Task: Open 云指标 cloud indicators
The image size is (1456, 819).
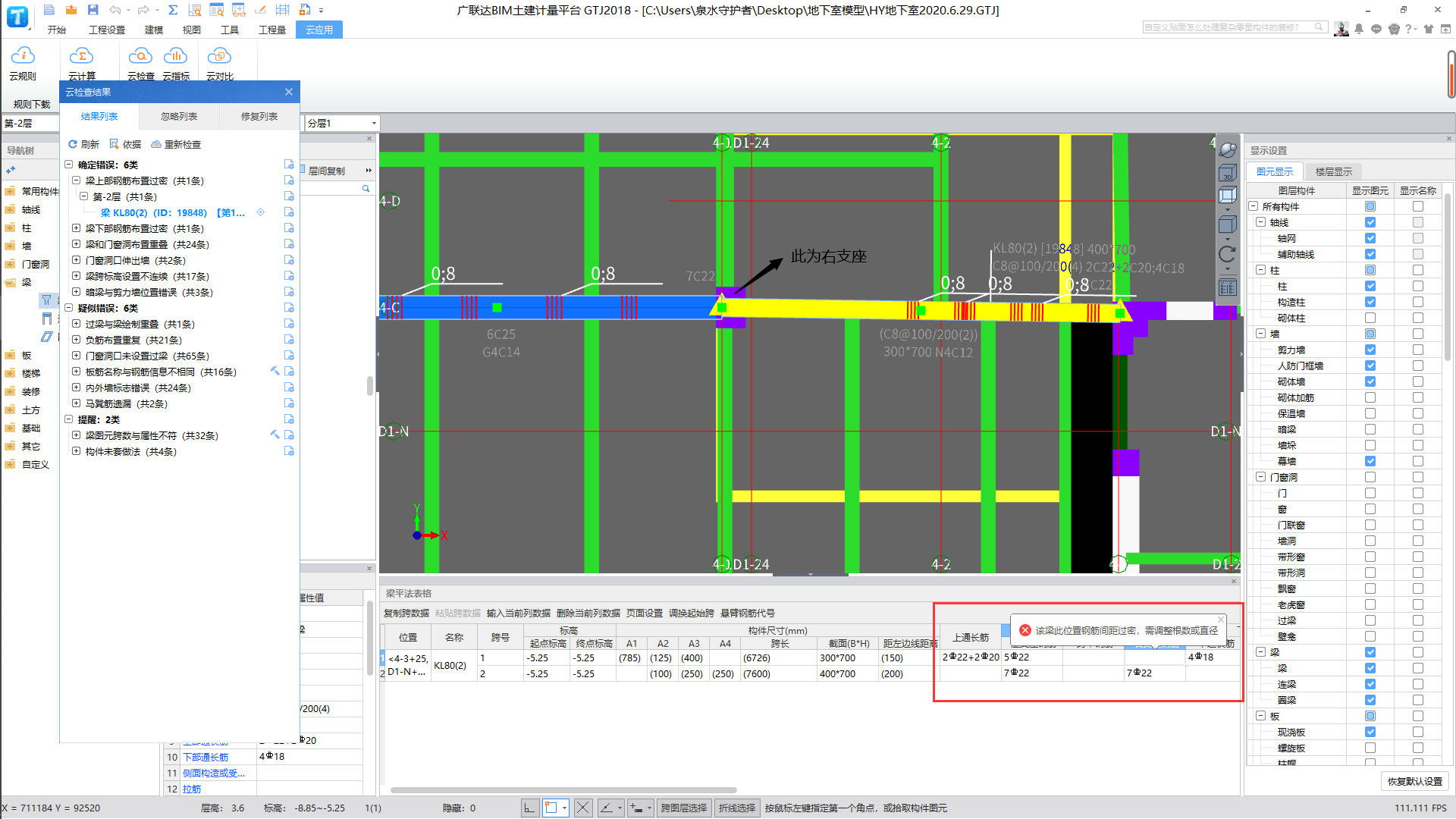Action: [x=175, y=64]
